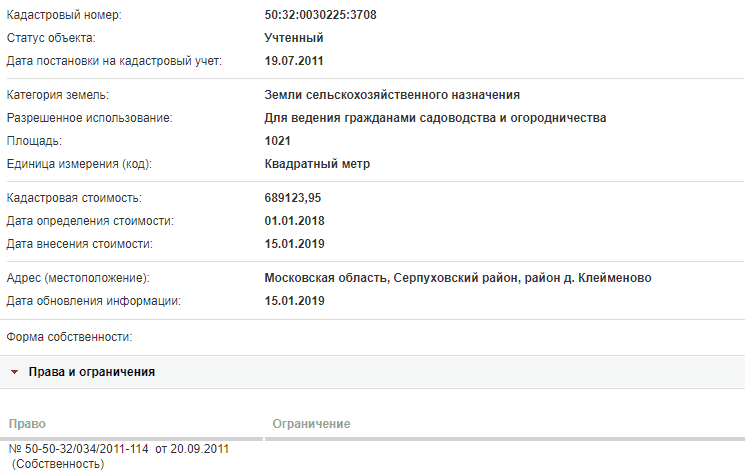Click the permitted use value text
Image resolution: width=745 pixels, height=473 pixels.
point(435,118)
